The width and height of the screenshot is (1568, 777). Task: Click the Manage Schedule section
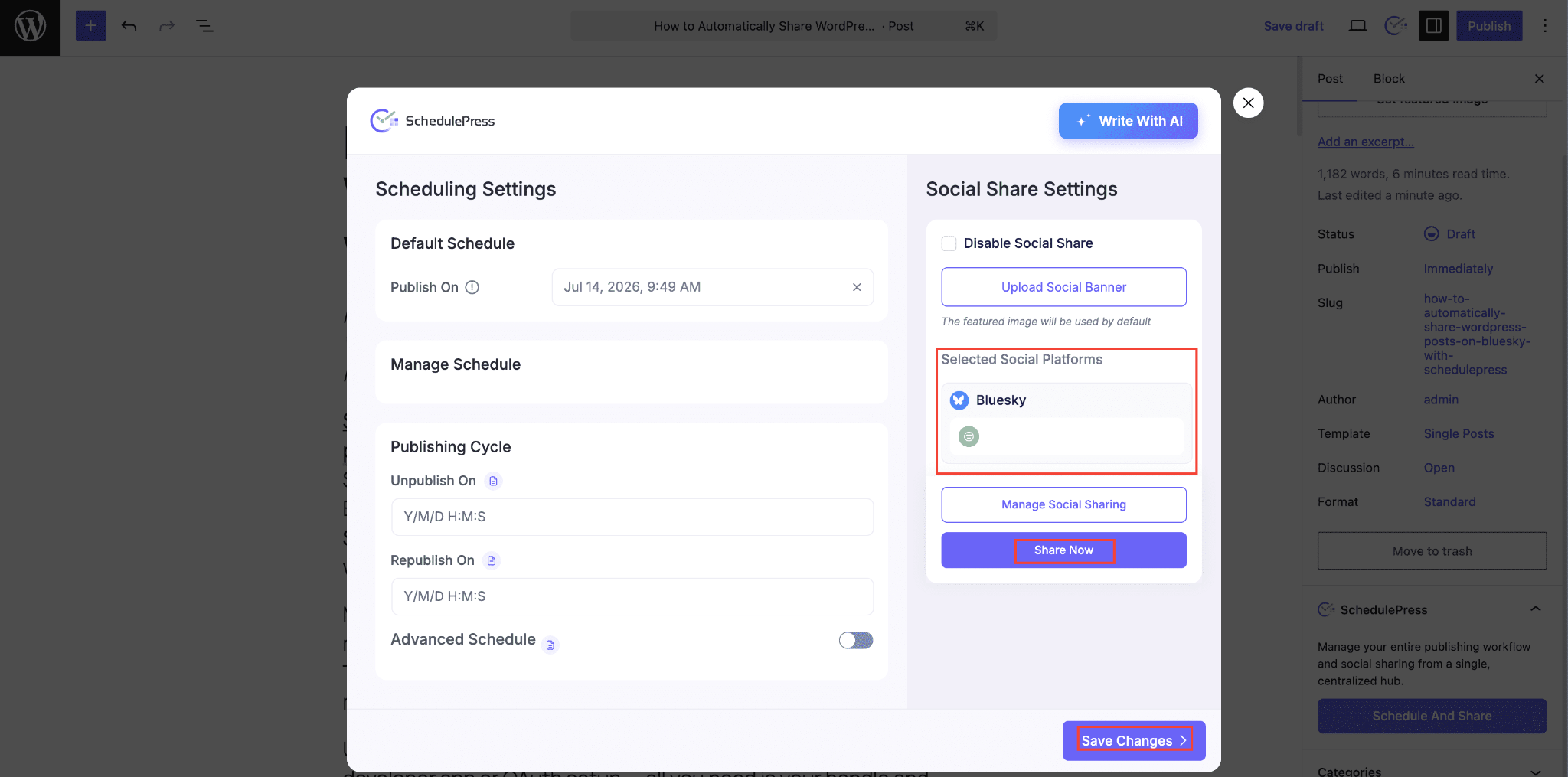pyautogui.click(x=632, y=372)
